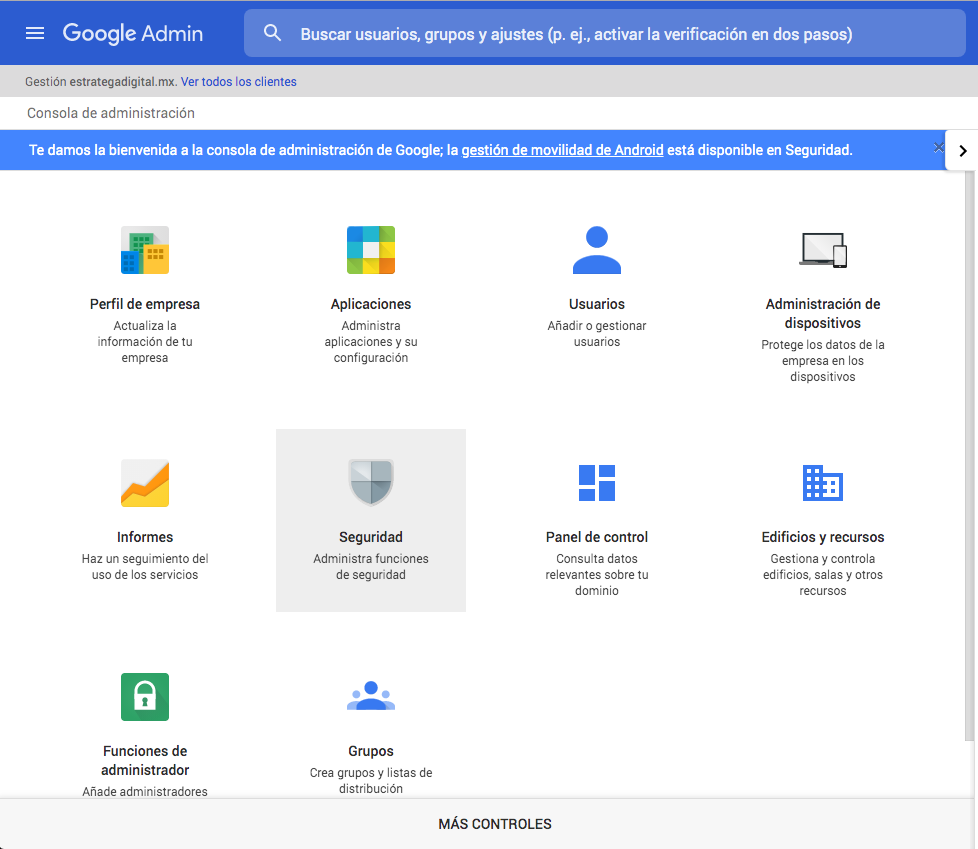978x849 pixels.
Task: Click the Panel de control dashboard icon
Action: tap(597, 483)
